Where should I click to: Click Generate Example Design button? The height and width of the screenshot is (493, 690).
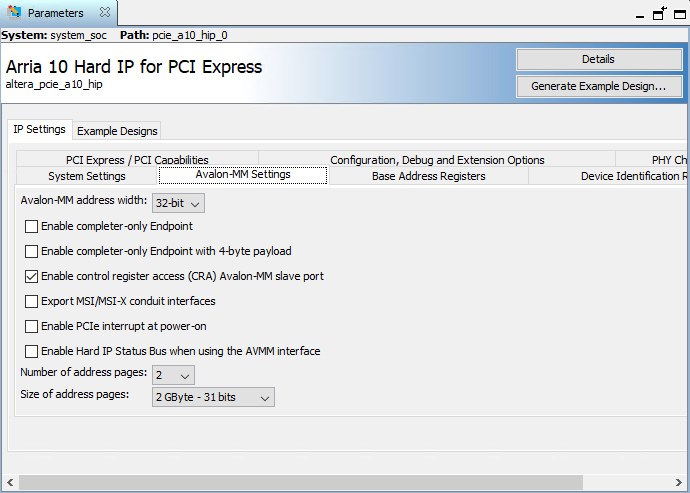pos(598,86)
